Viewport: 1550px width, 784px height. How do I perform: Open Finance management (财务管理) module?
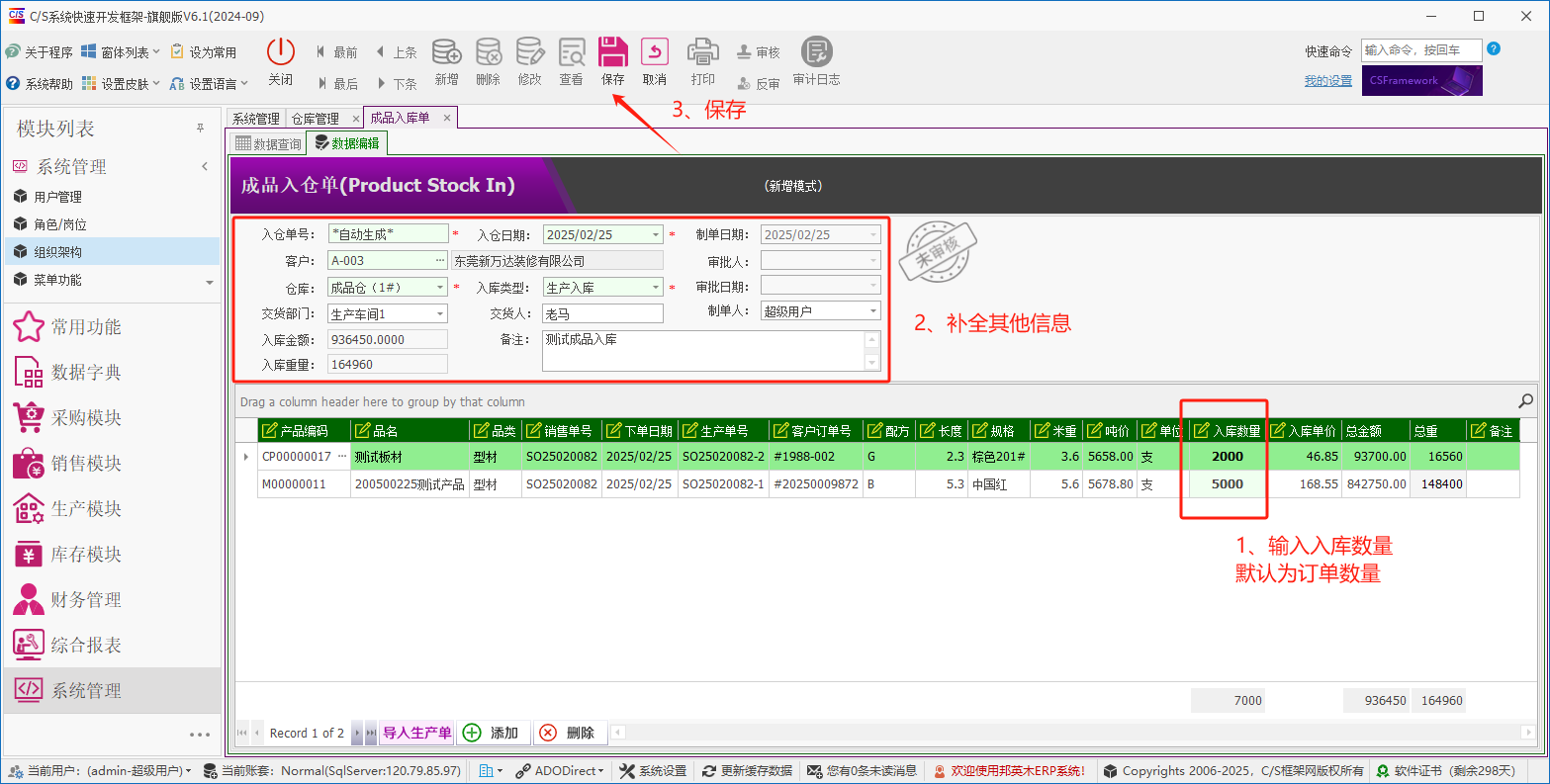click(112, 599)
